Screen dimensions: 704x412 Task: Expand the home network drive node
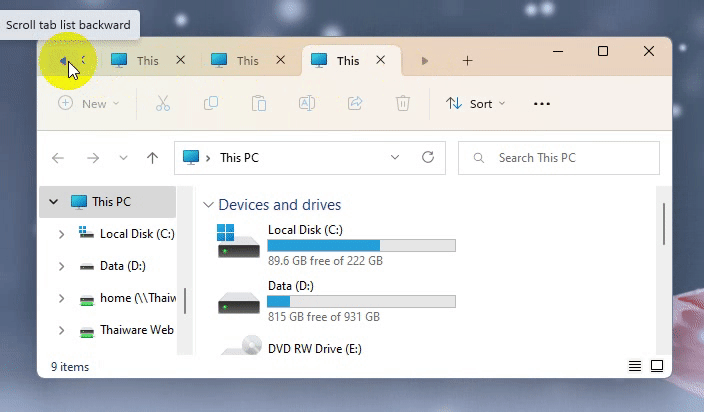coord(62,298)
